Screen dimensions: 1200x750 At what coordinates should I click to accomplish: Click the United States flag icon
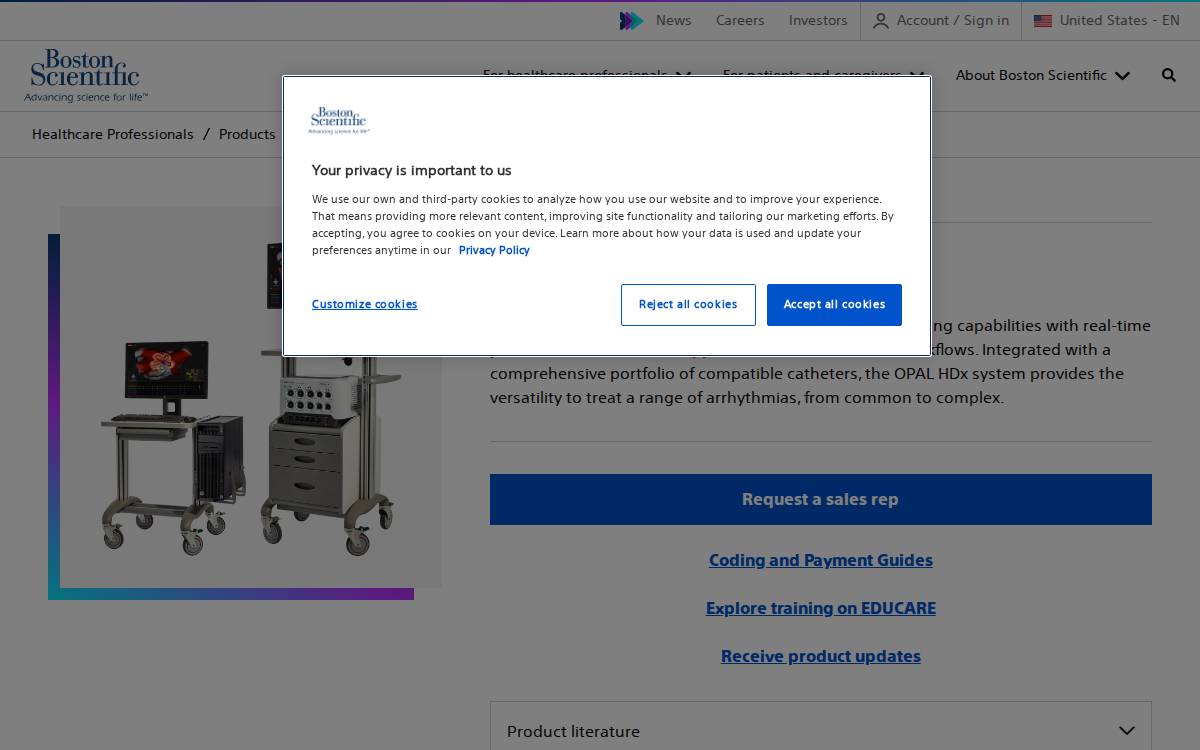1043,20
